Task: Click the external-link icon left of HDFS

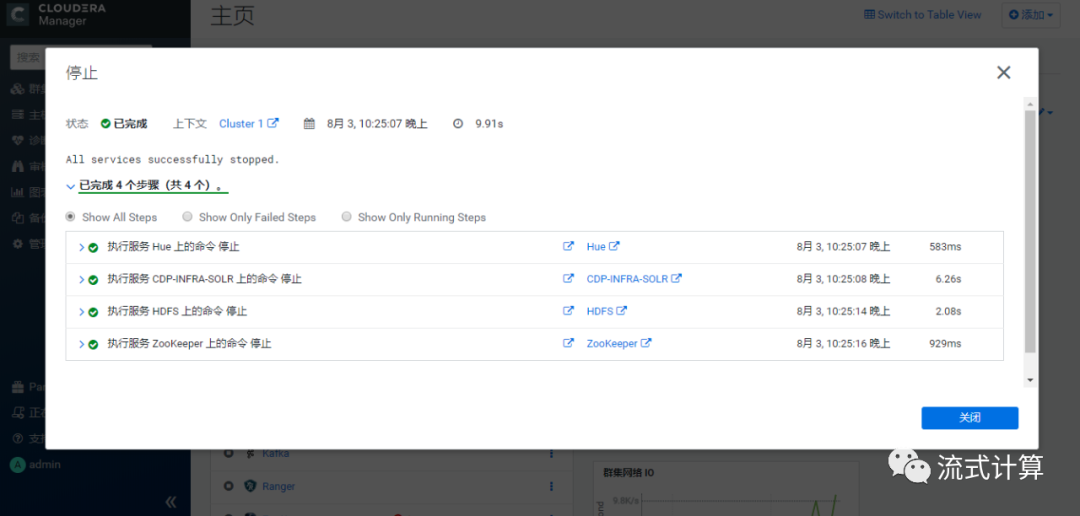Action: tap(568, 311)
